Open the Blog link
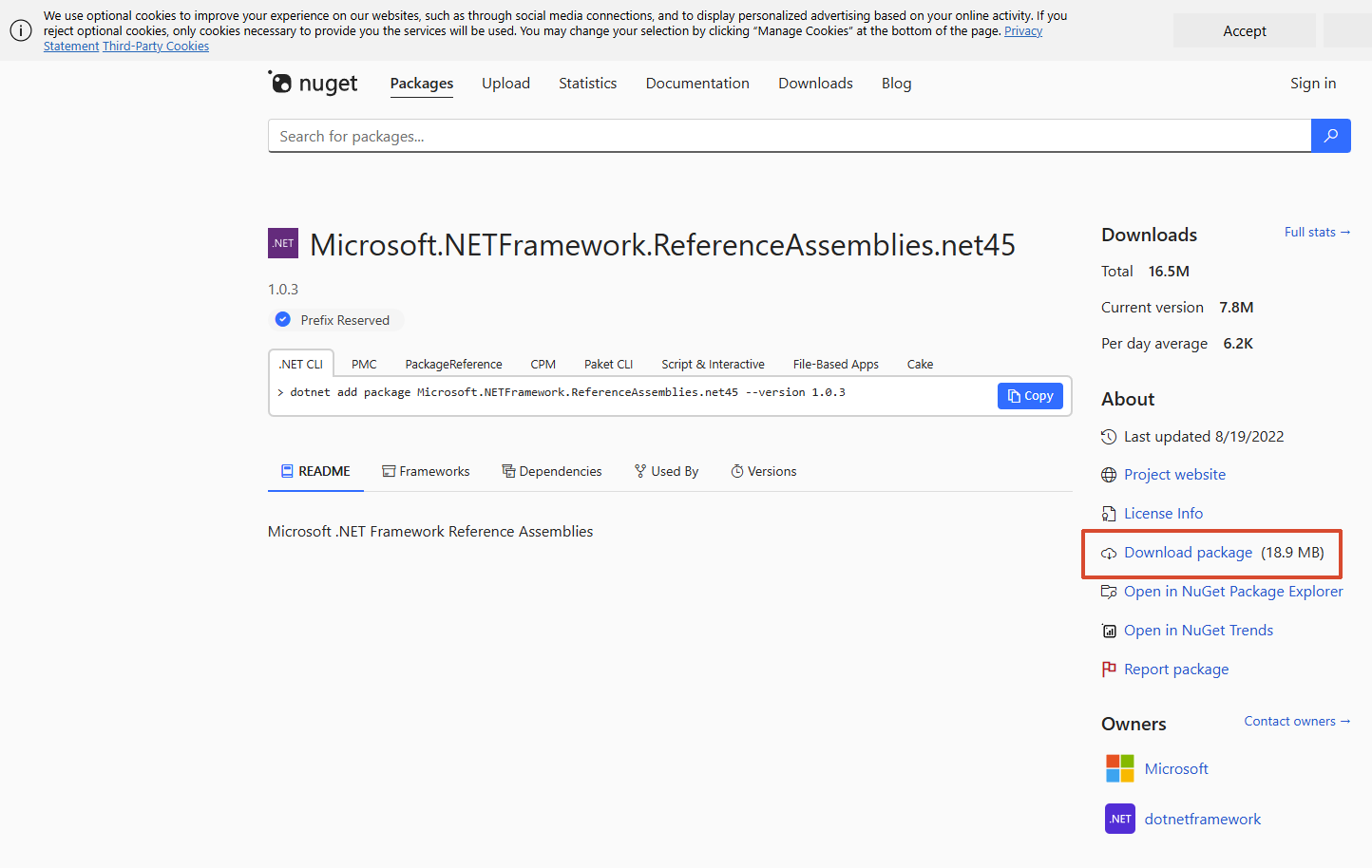 (896, 84)
